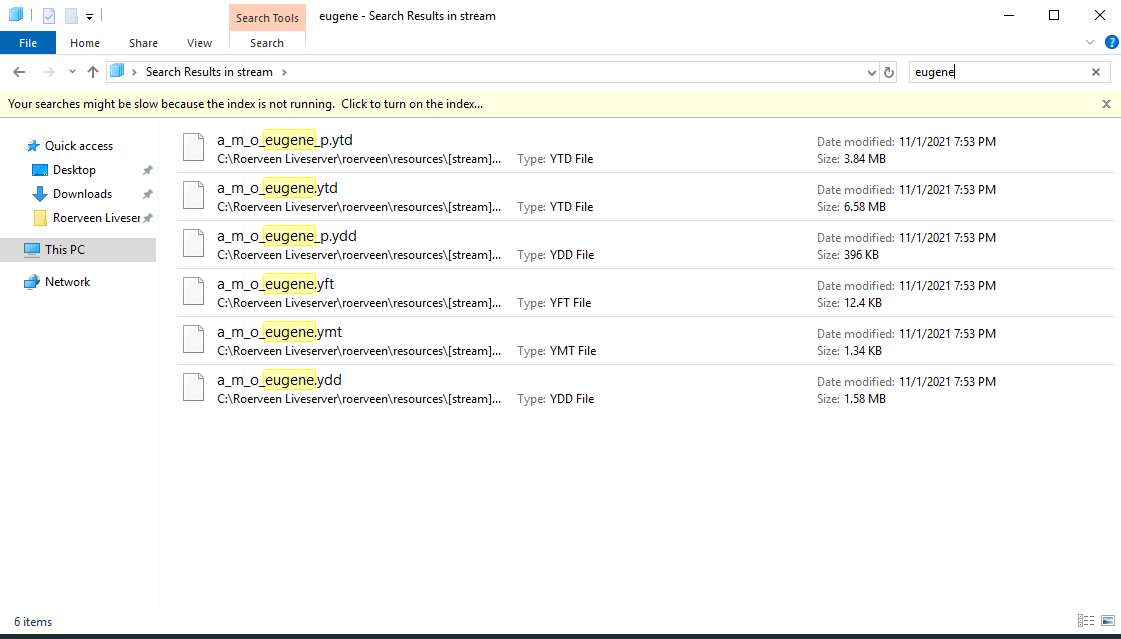Switch to Large icons view layout
Viewport: 1121px width, 639px height.
click(1105, 621)
